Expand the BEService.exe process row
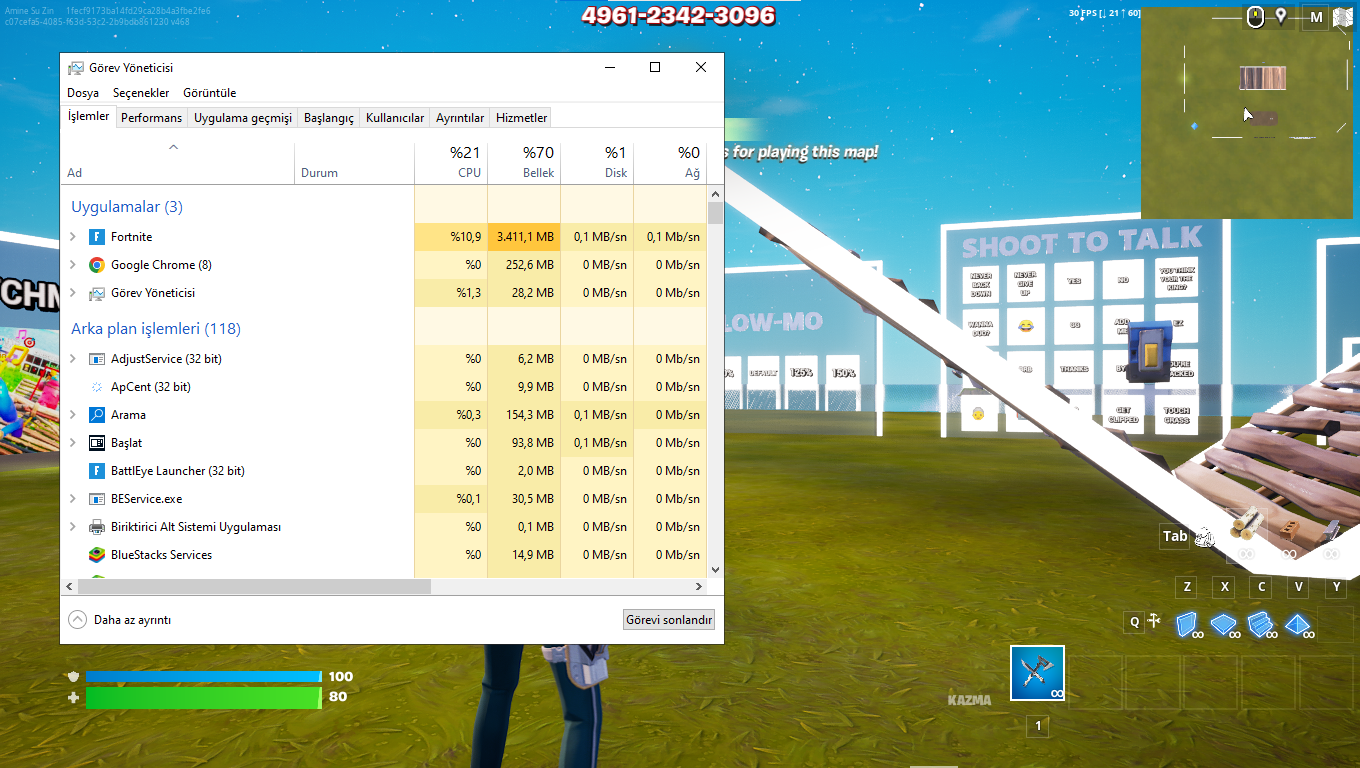The width and height of the screenshot is (1360, 768). point(73,499)
